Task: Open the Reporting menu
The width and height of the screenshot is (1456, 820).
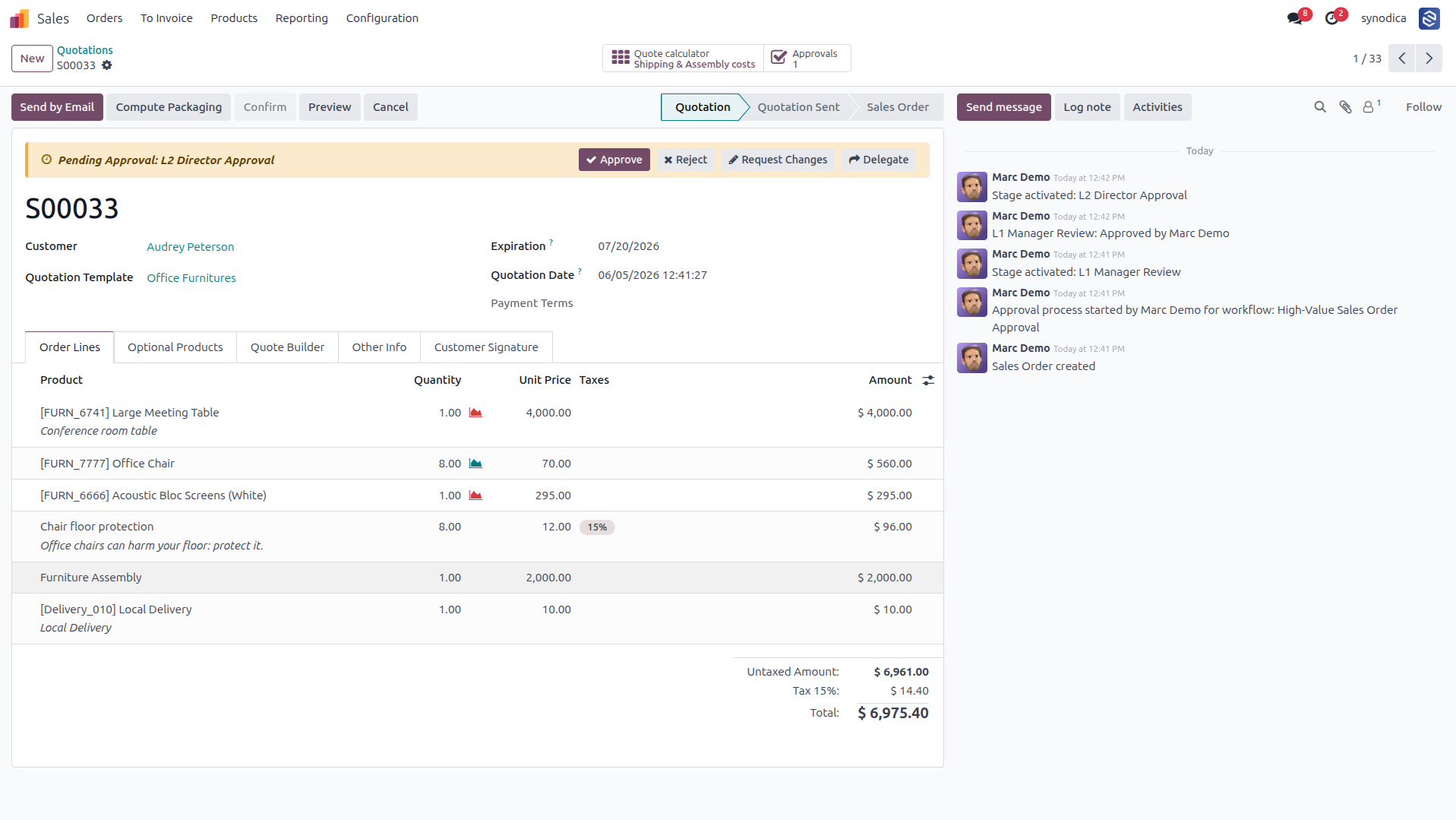Action: 302,18
